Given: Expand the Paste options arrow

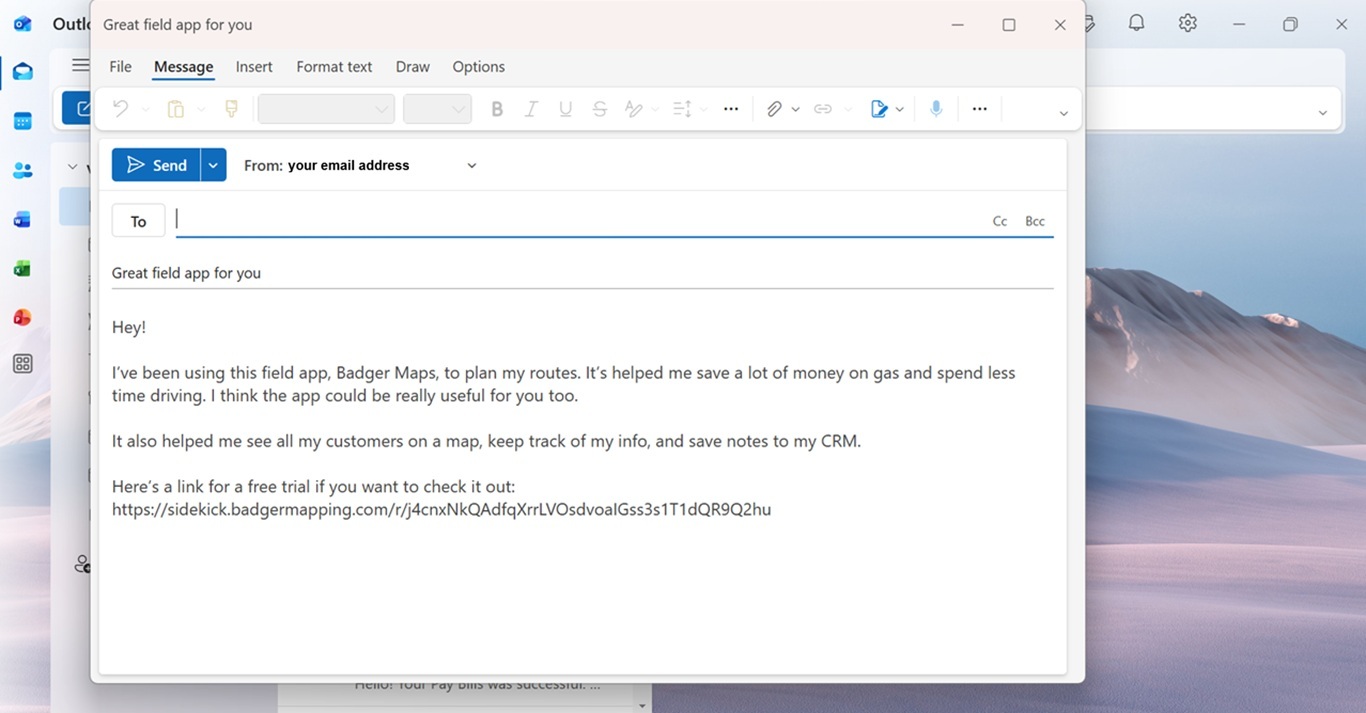Looking at the screenshot, I should (x=201, y=110).
